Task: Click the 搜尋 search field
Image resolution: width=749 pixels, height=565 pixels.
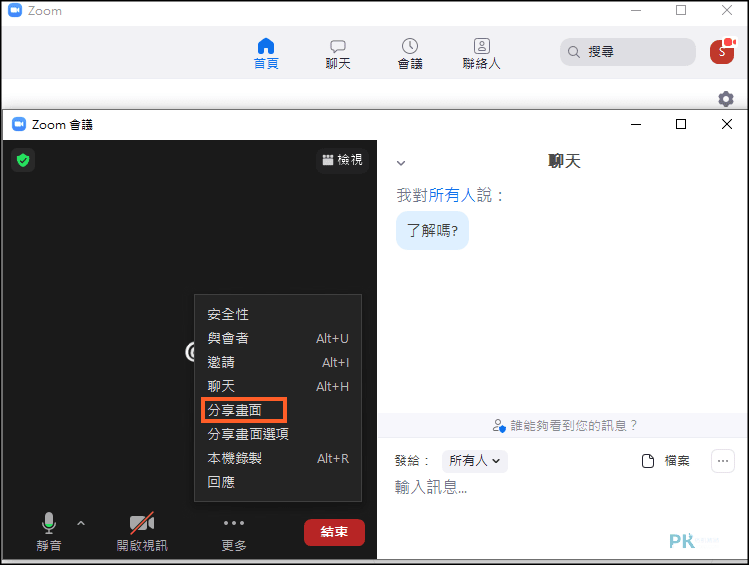Action: tap(628, 52)
